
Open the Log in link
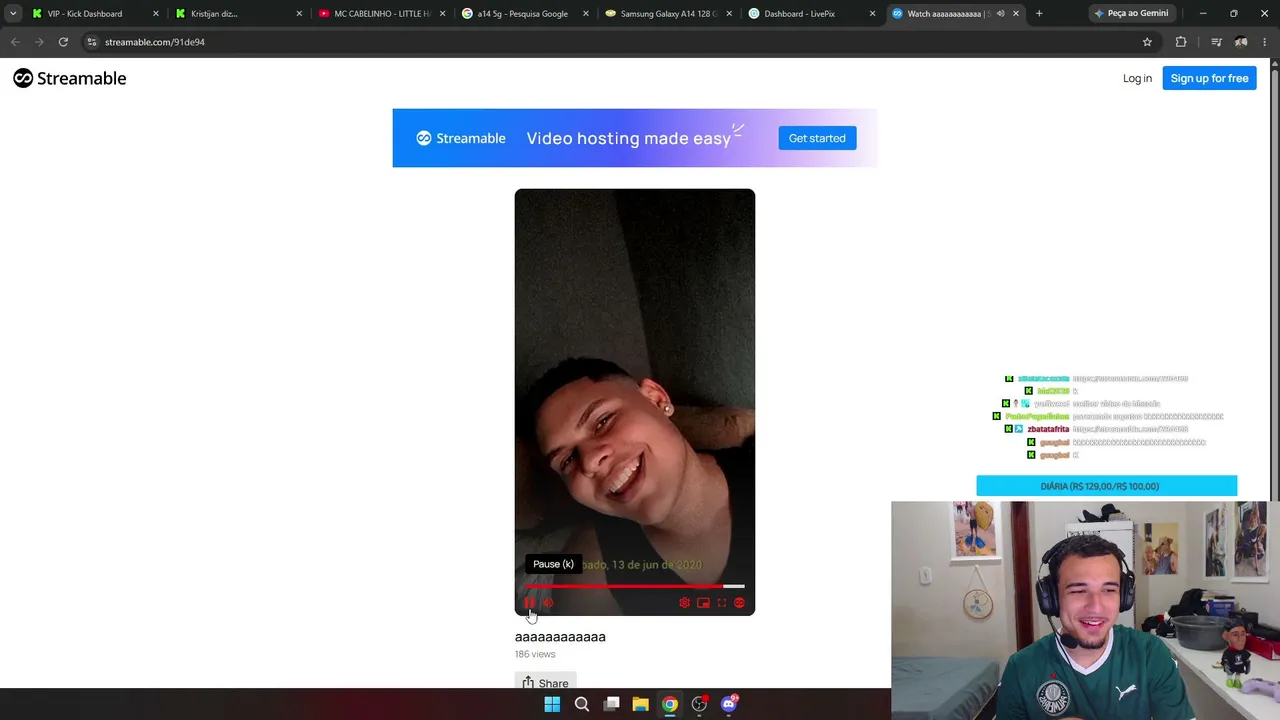coord(1137,78)
